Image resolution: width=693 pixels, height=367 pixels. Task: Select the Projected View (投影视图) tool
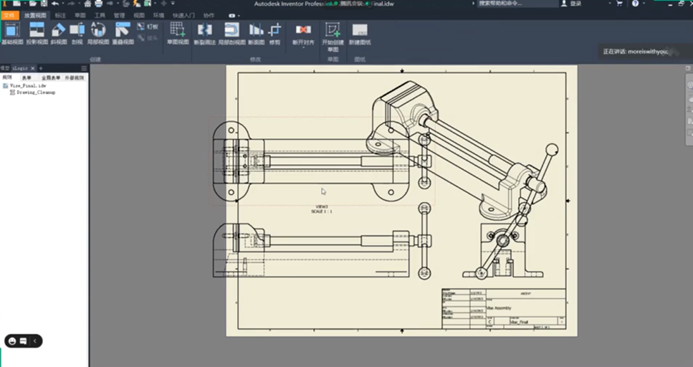(x=37, y=33)
